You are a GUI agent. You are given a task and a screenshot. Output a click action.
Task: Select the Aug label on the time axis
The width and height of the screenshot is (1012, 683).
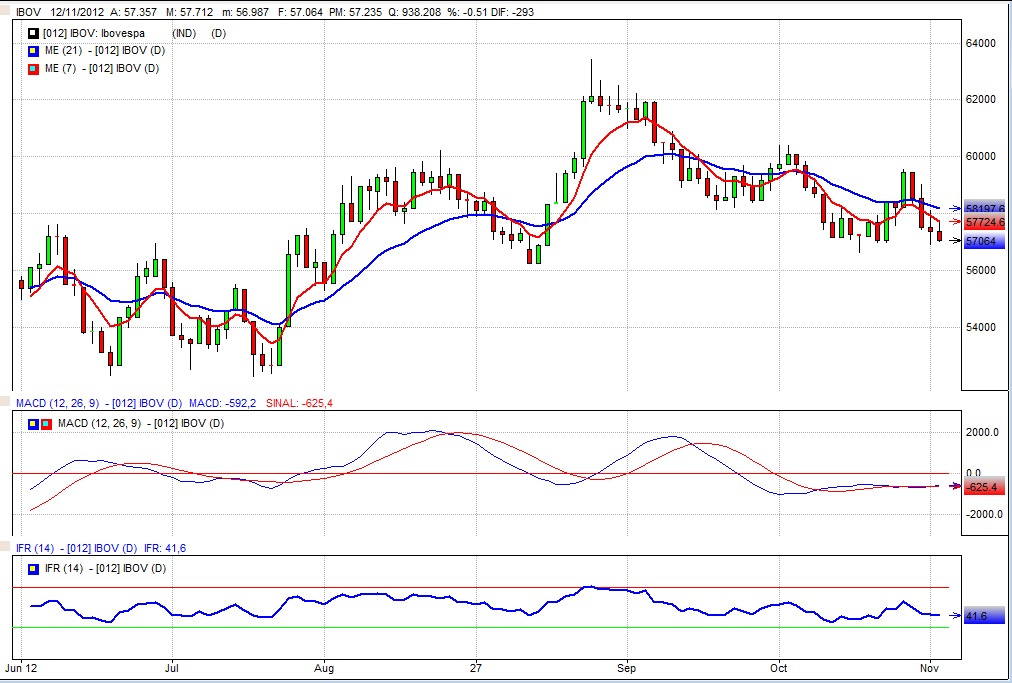(x=323, y=666)
